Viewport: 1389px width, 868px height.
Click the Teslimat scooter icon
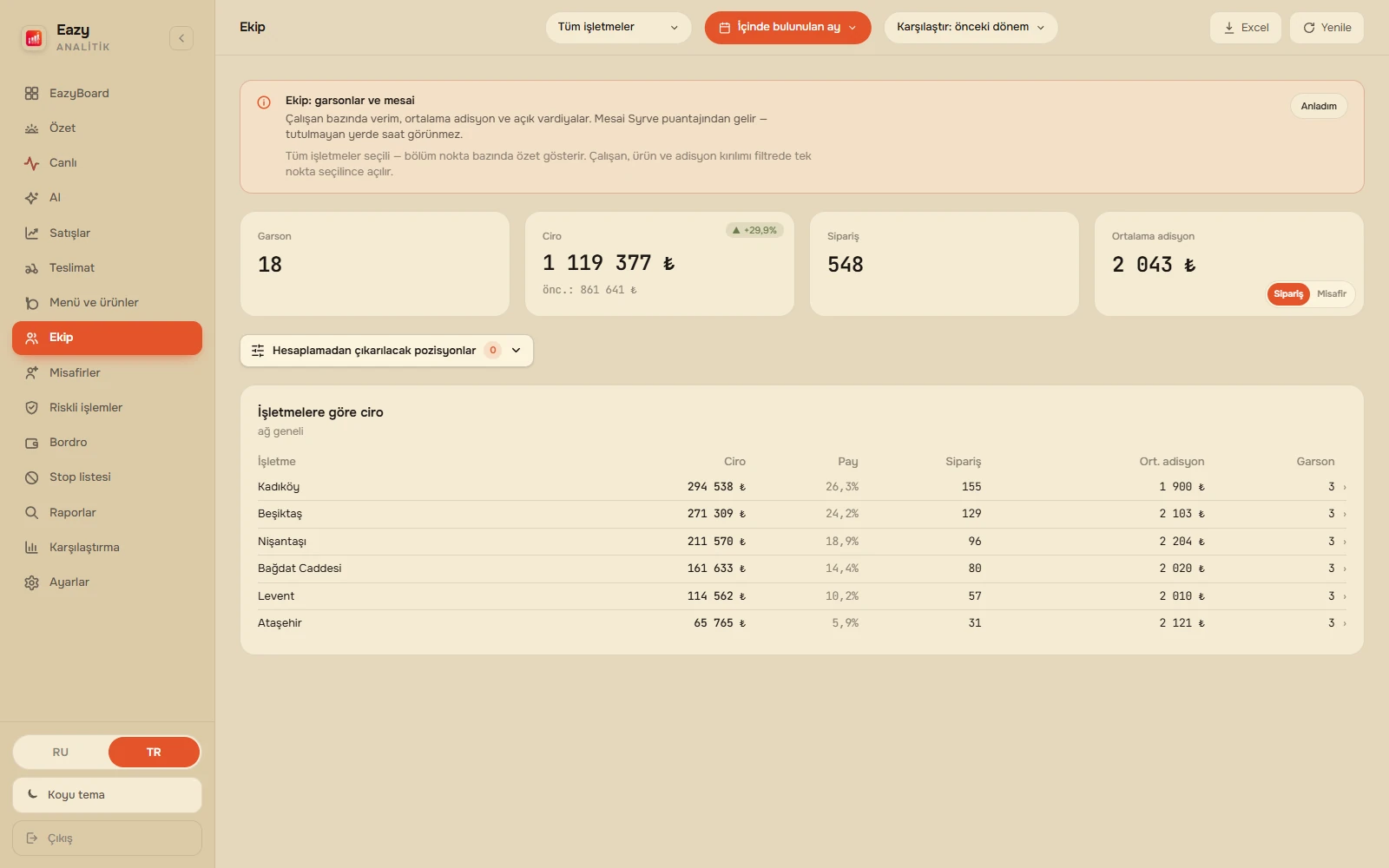click(32, 268)
